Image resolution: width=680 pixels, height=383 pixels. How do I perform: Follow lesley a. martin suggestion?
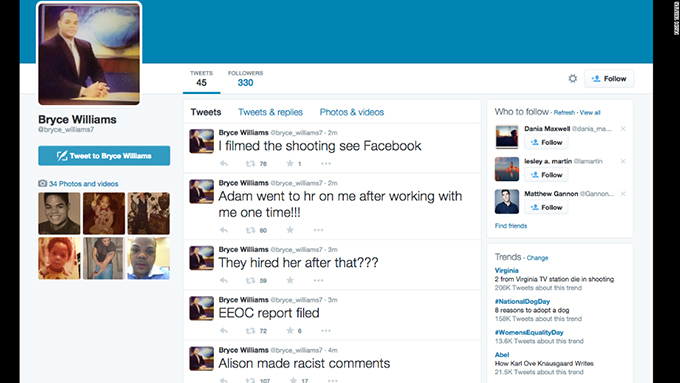coord(546,175)
